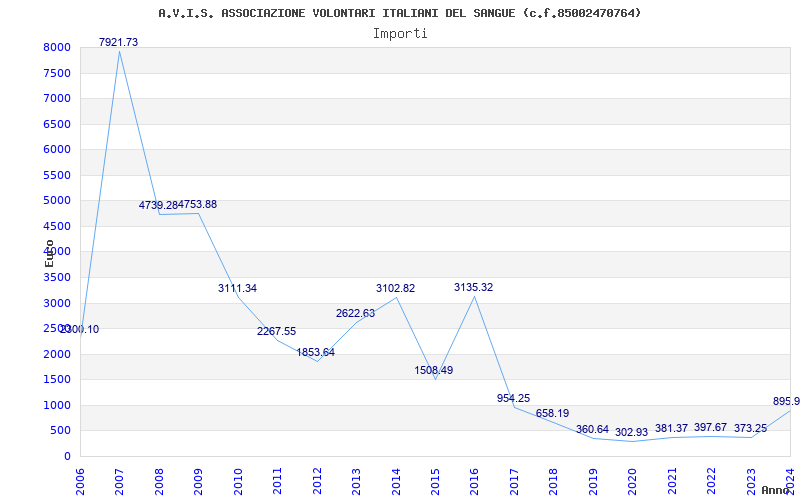Click the 658.19 data label

(x=553, y=413)
